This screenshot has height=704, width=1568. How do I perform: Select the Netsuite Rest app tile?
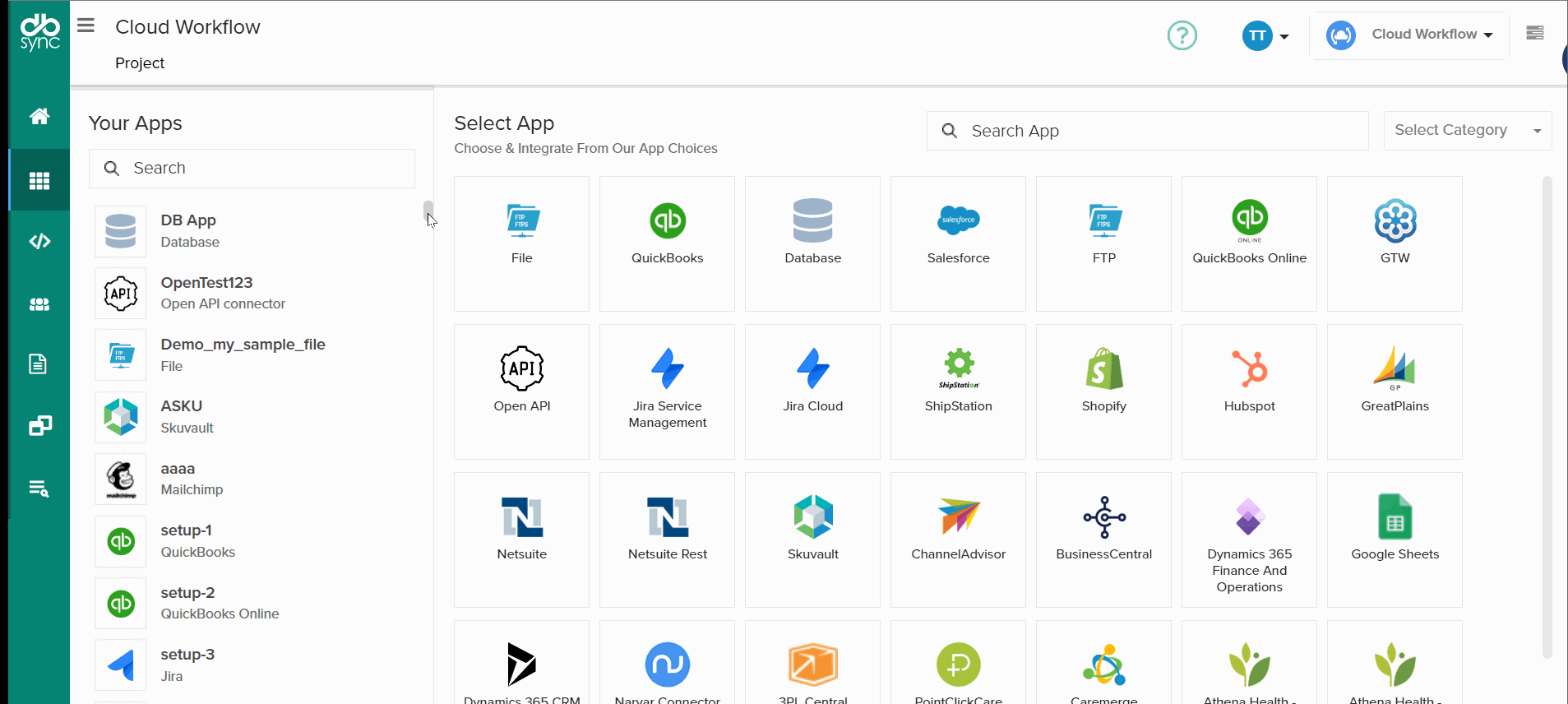pos(667,540)
